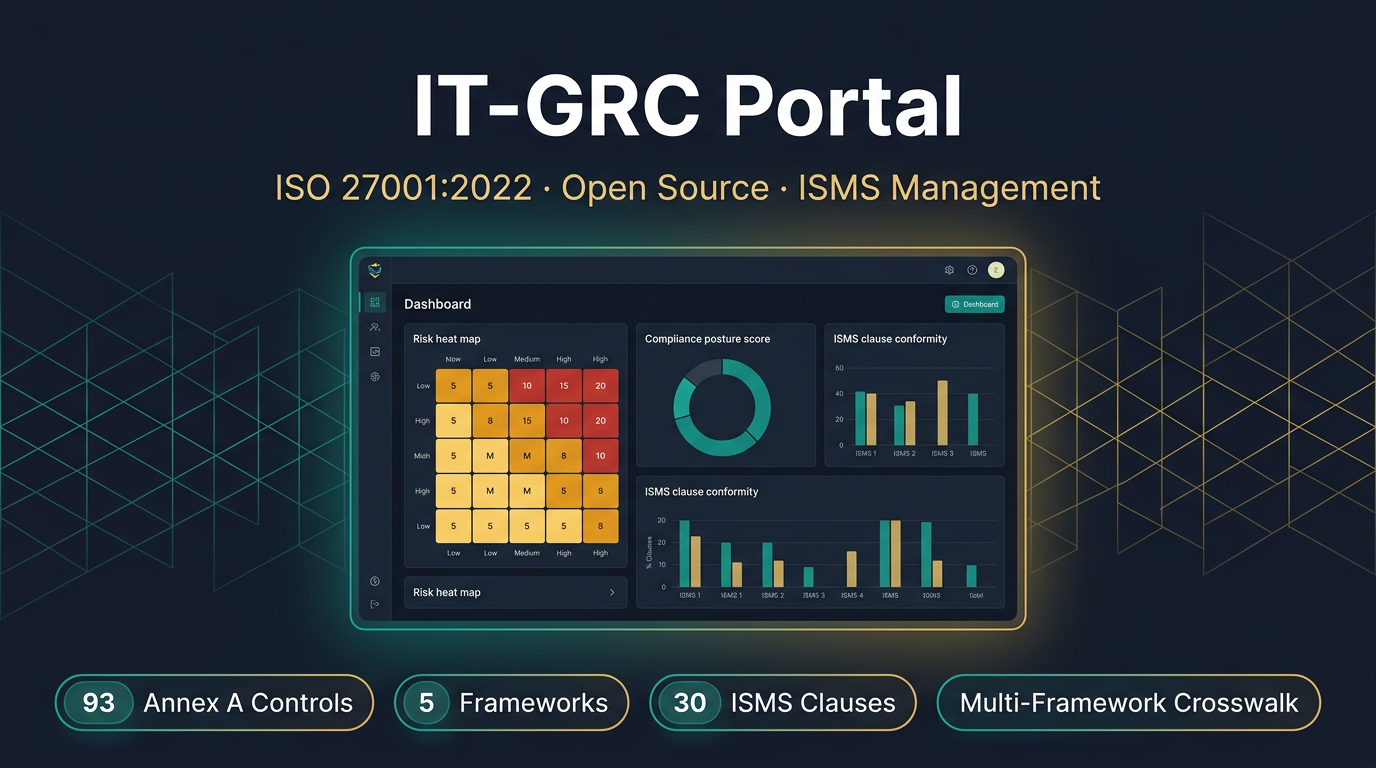Click the ISMS 4 label under the lower chart
The width and height of the screenshot is (1376, 768).
(852, 596)
